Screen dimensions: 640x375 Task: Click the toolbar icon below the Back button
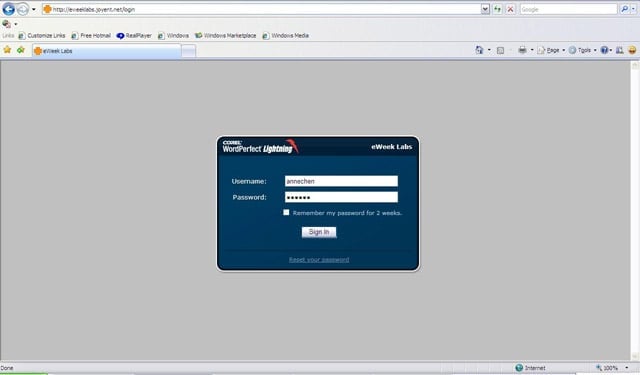tap(7, 24)
